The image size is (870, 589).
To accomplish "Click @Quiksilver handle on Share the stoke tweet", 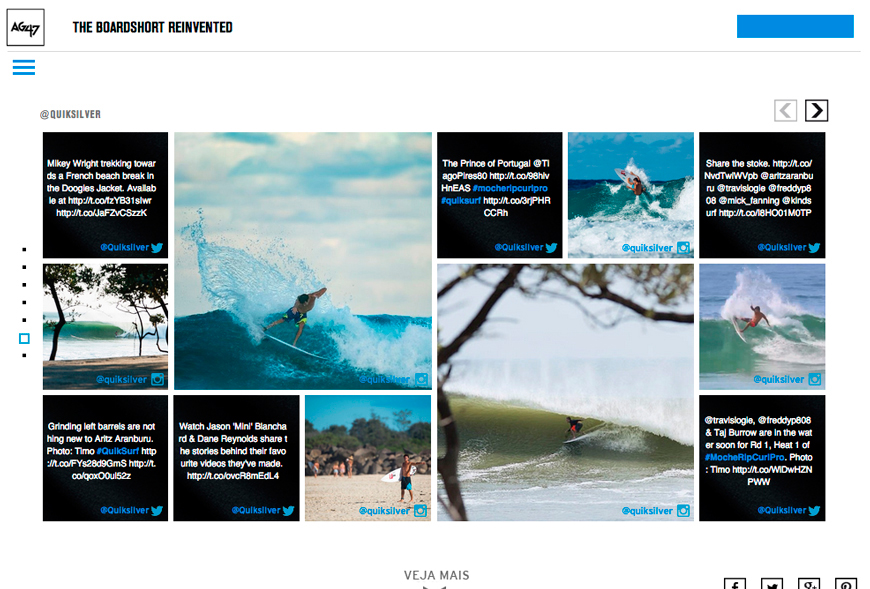I will tap(782, 248).
